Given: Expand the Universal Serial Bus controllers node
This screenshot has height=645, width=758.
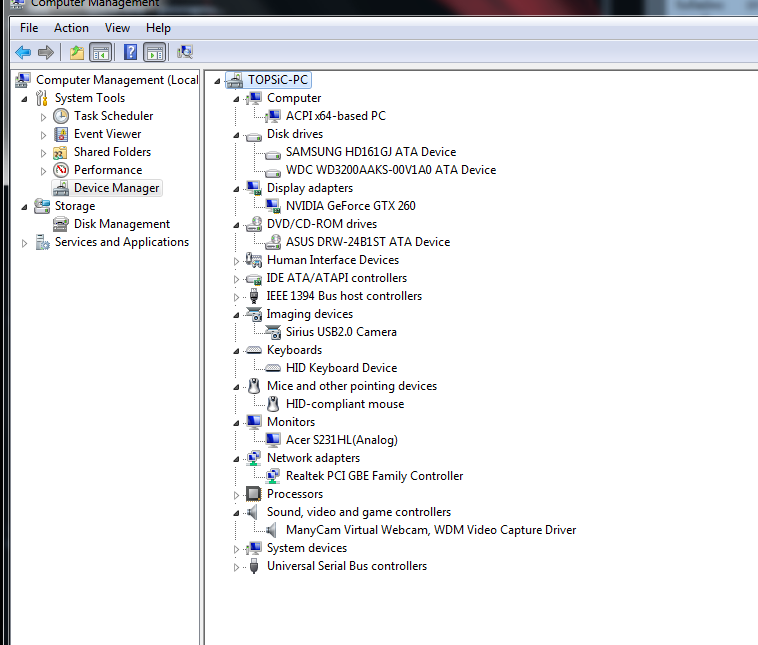Looking at the screenshot, I should [x=237, y=566].
